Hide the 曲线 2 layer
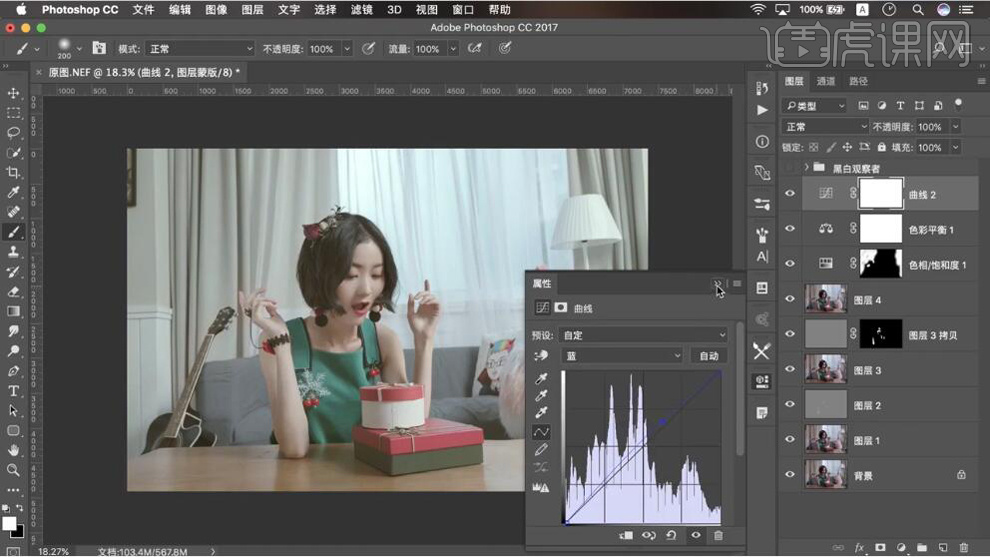This screenshot has width=990, height=557. tap(790, 194)
